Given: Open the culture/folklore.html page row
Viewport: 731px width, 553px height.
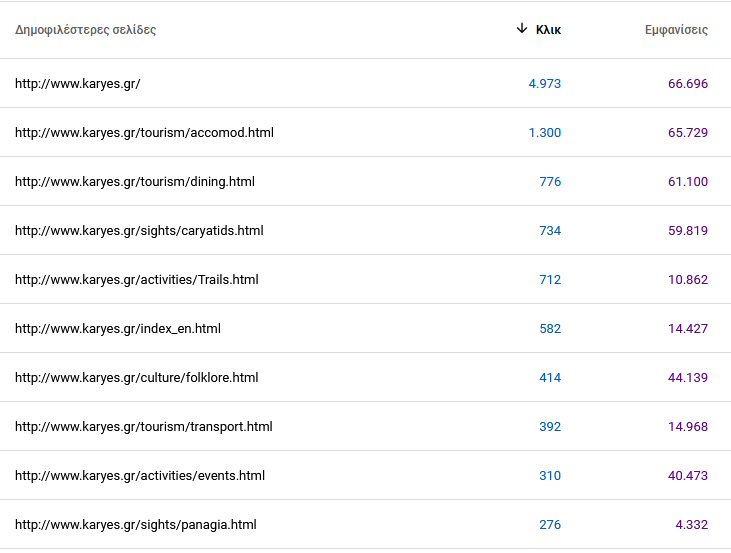Looking at the screenshot, I should pos(366,377).
